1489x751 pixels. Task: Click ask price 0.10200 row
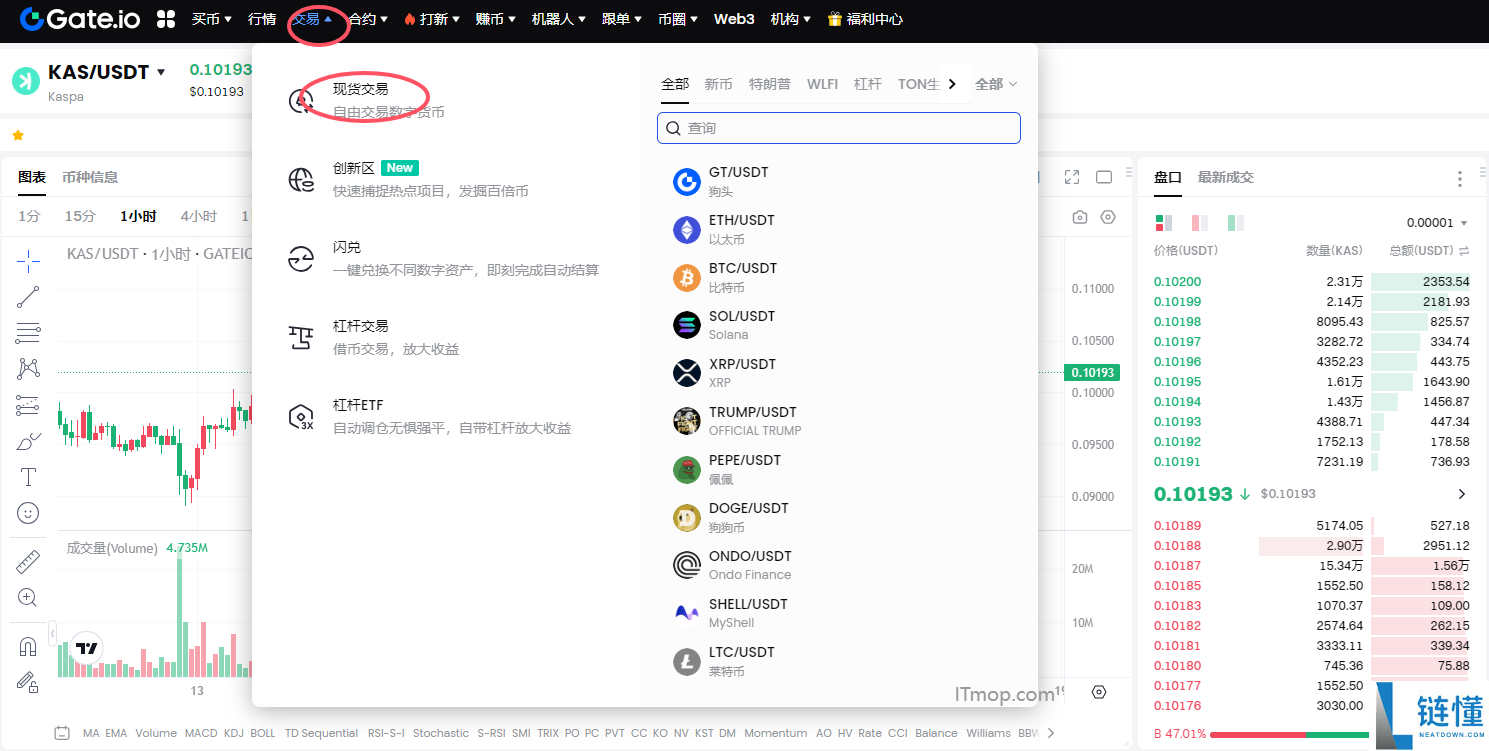click(1312, 282)
